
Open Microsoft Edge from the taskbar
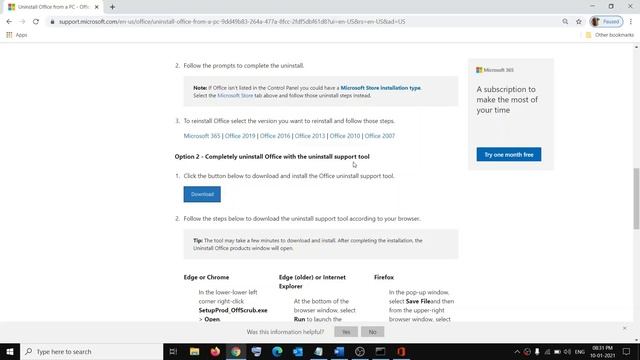pyautogui.click(x=277, y=351)
